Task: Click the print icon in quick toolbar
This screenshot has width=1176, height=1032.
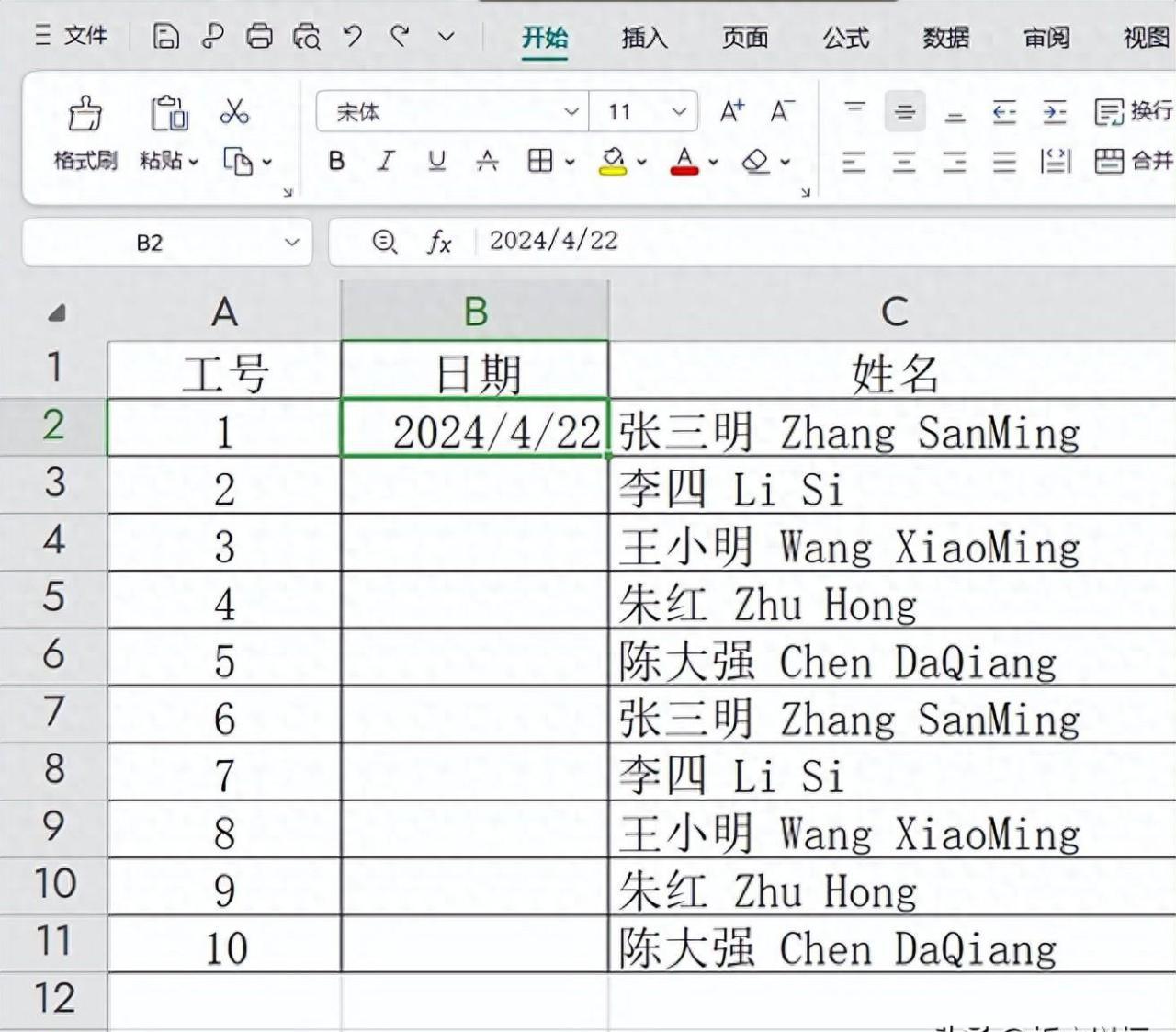Action: click(x=260, y=36)
